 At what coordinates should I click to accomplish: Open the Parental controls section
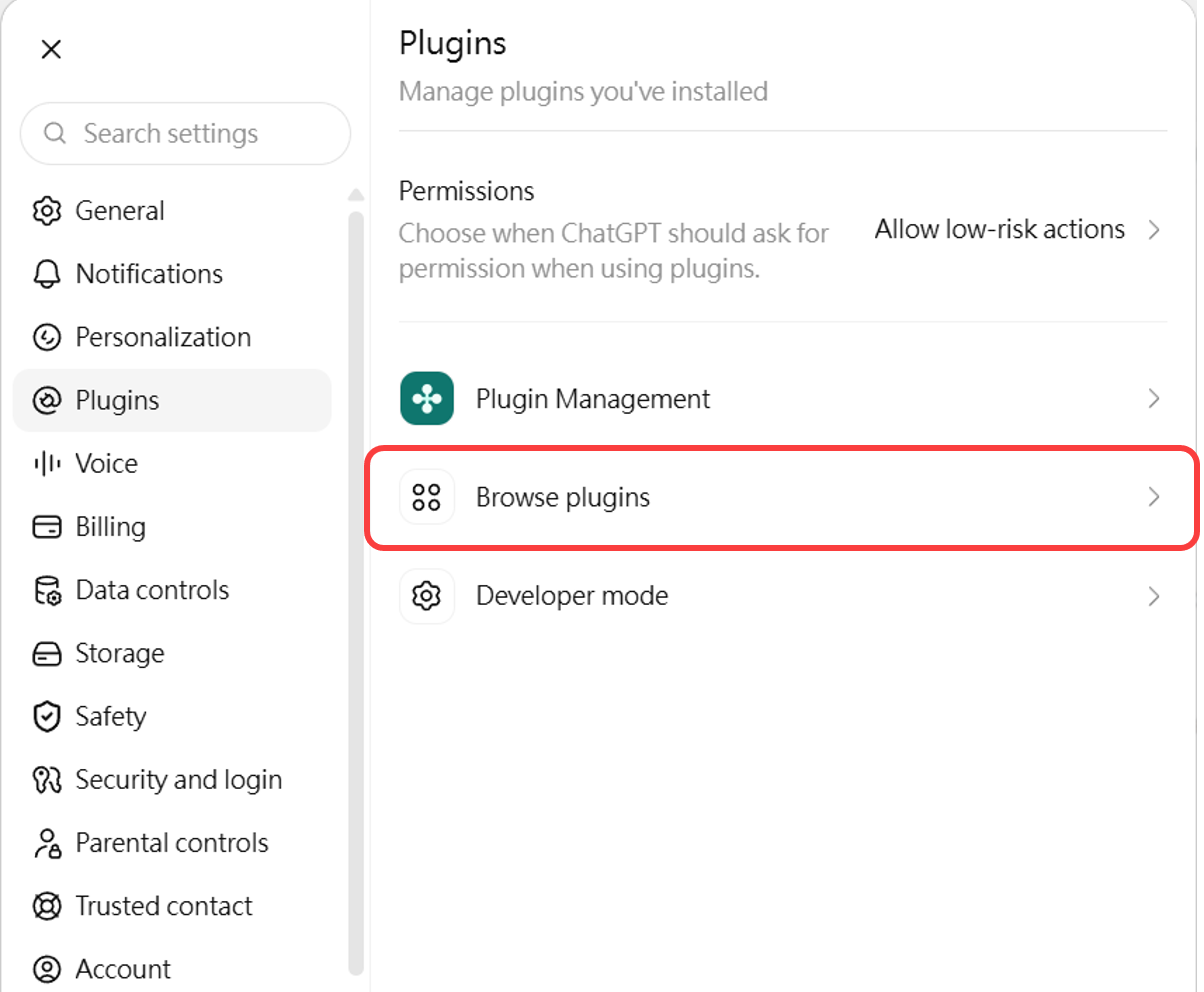coord(172,843)
